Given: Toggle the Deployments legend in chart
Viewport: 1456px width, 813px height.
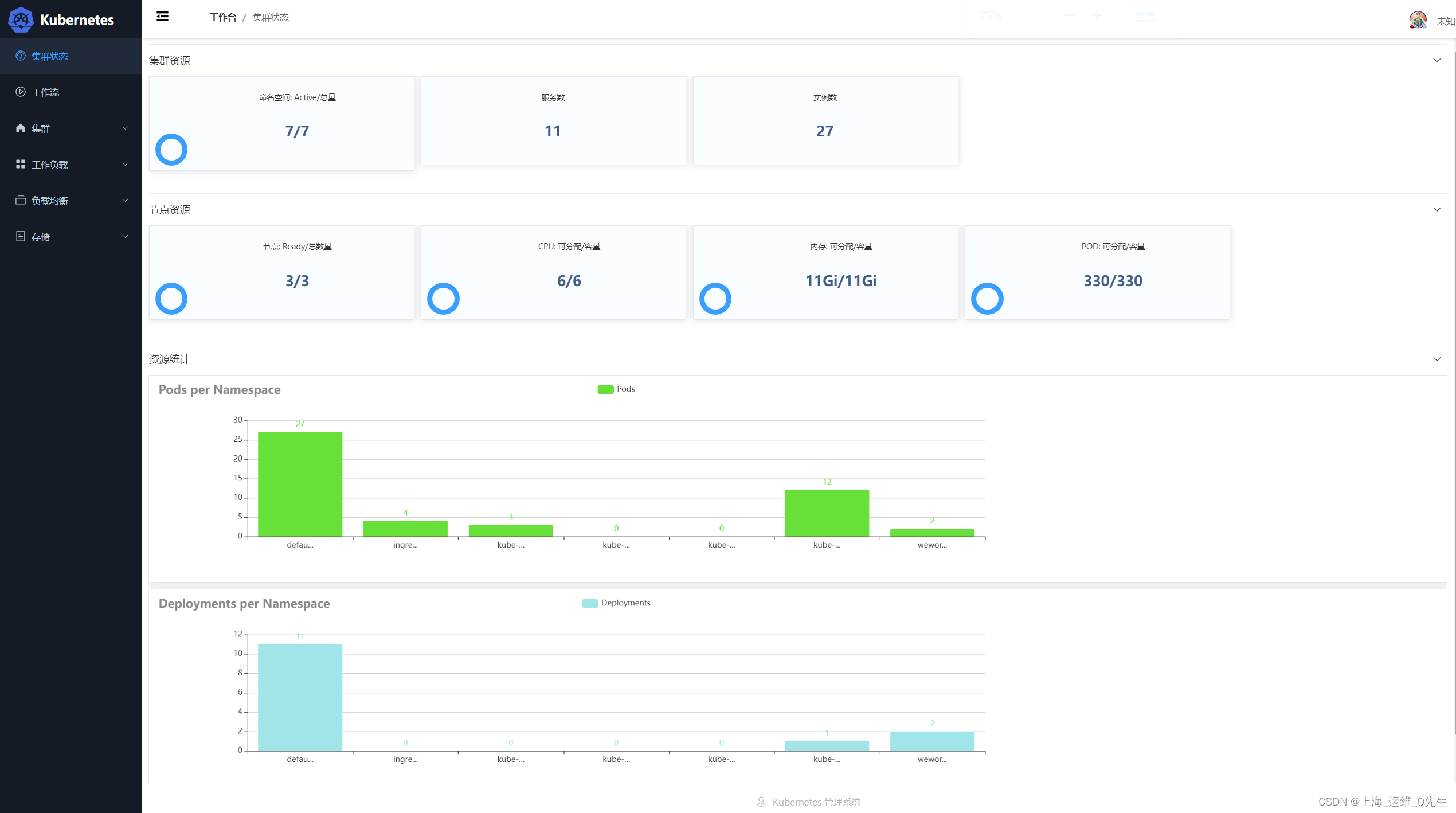Looking at the screenshot, I should (590, 603).
